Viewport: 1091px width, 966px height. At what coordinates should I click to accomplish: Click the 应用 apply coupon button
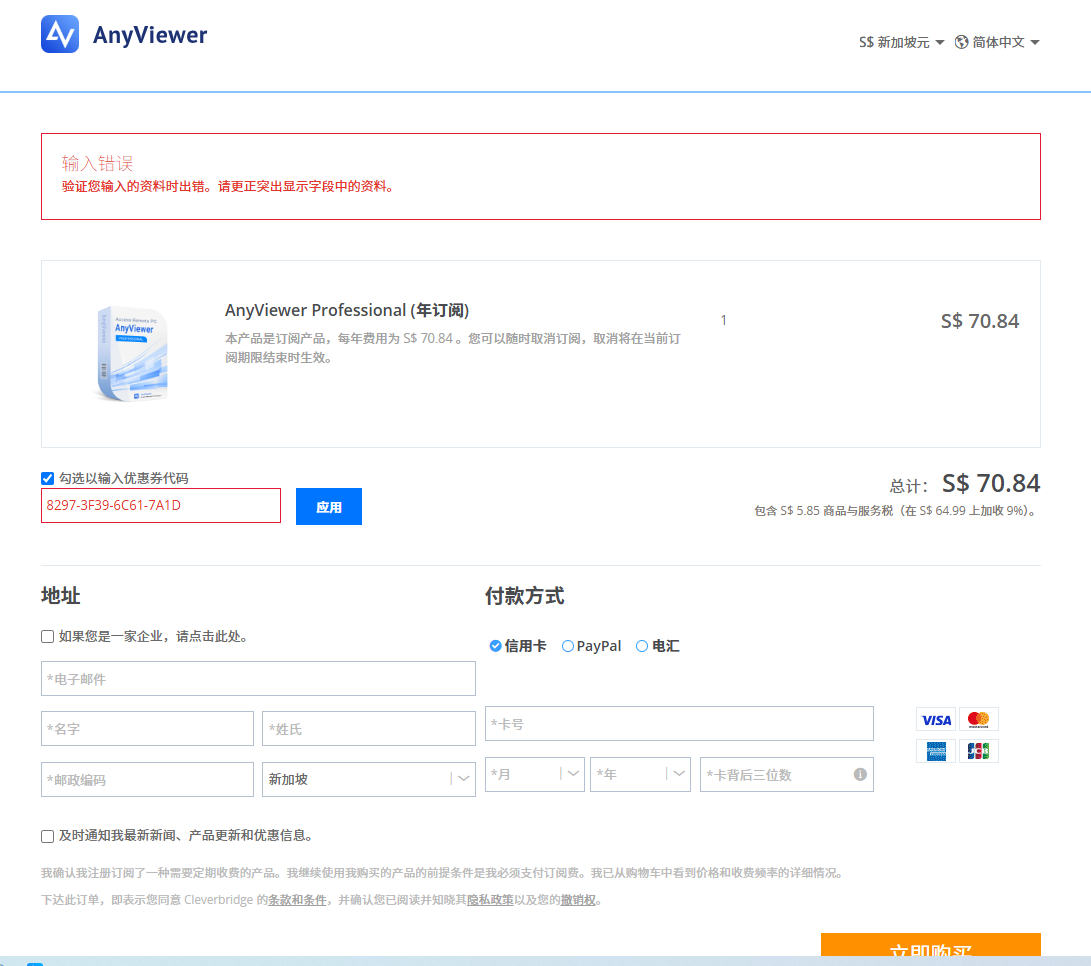328,507
